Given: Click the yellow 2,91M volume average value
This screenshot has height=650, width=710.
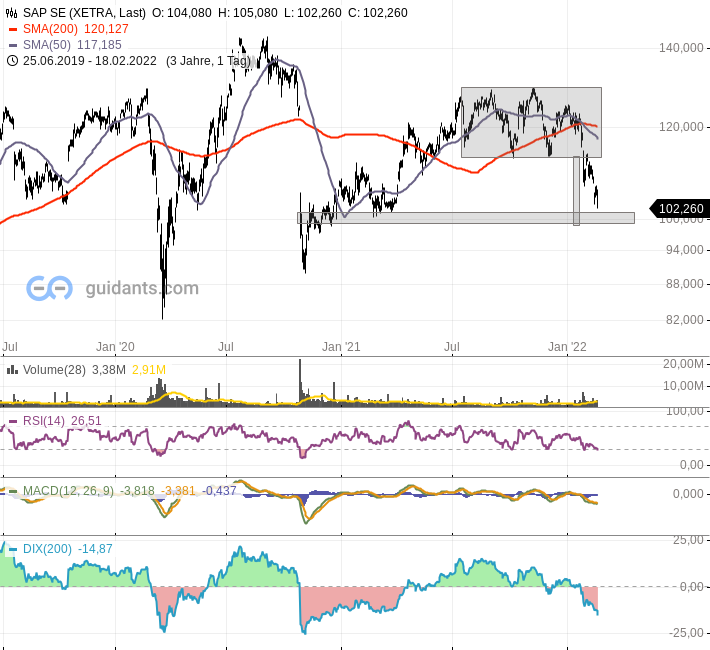Looking at the screenshot, I should [149, 370].
